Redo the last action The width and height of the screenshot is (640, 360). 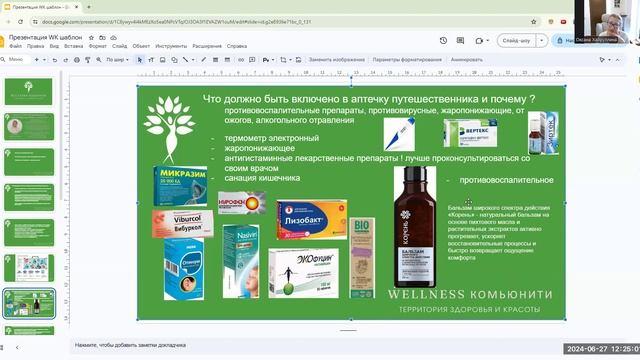tap(65, 60)
